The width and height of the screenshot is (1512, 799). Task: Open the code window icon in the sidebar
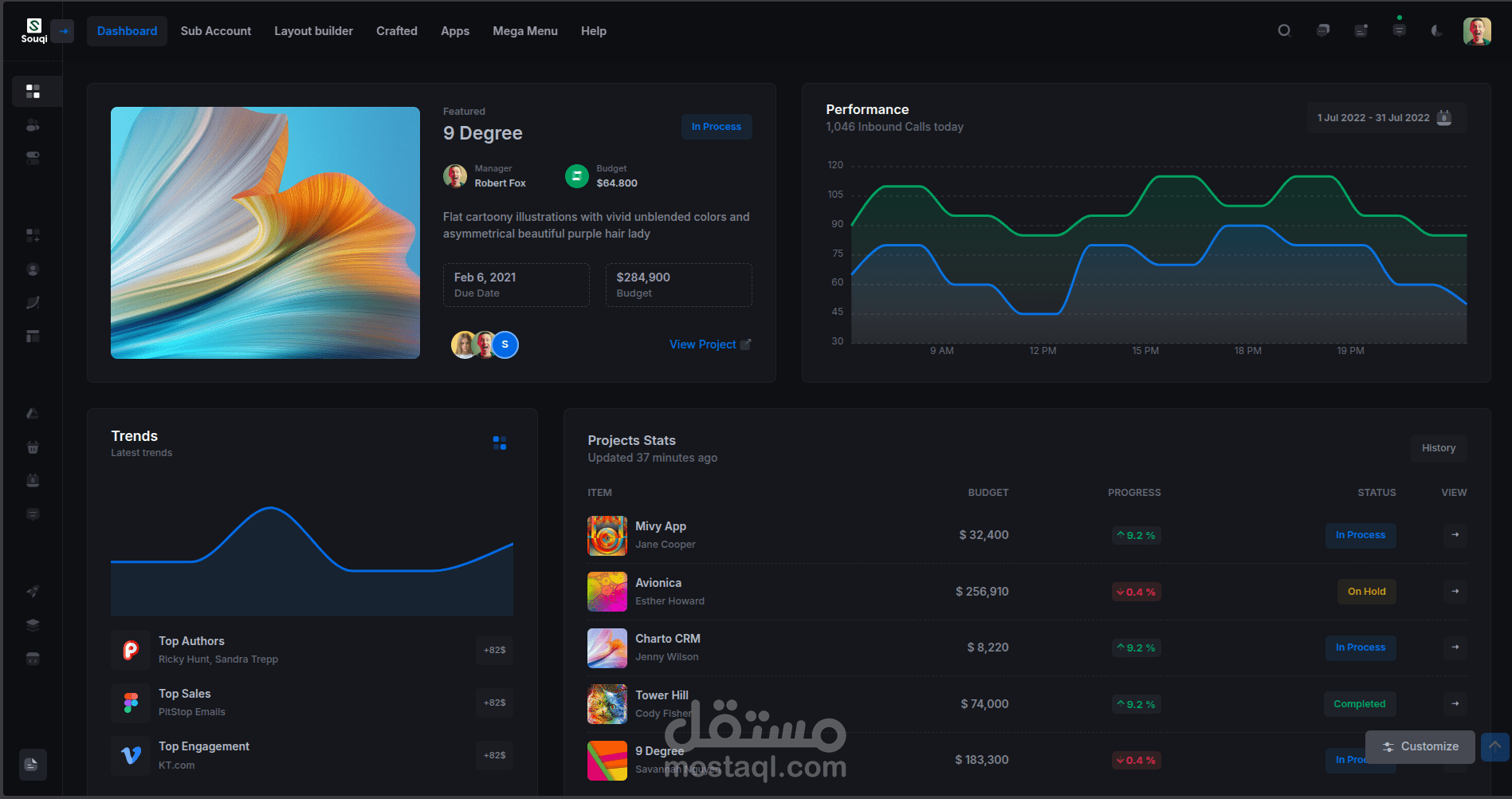33,659
